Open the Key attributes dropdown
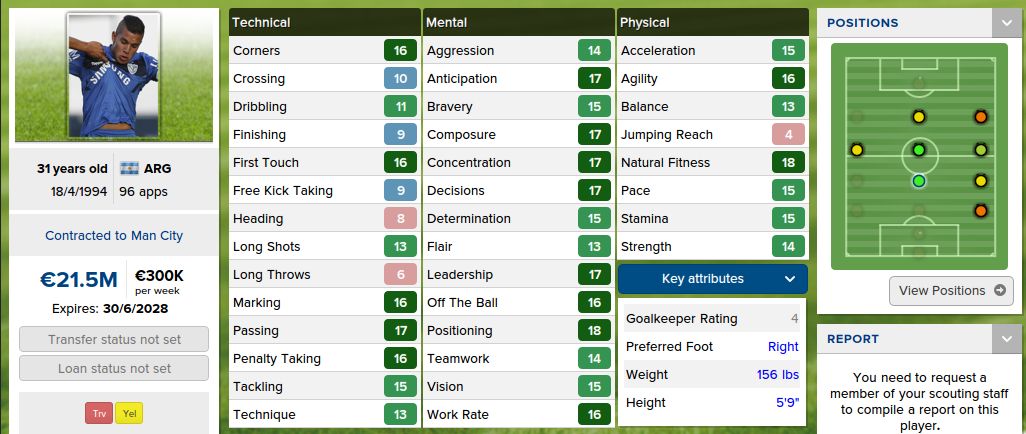 (x=712, y=279)
